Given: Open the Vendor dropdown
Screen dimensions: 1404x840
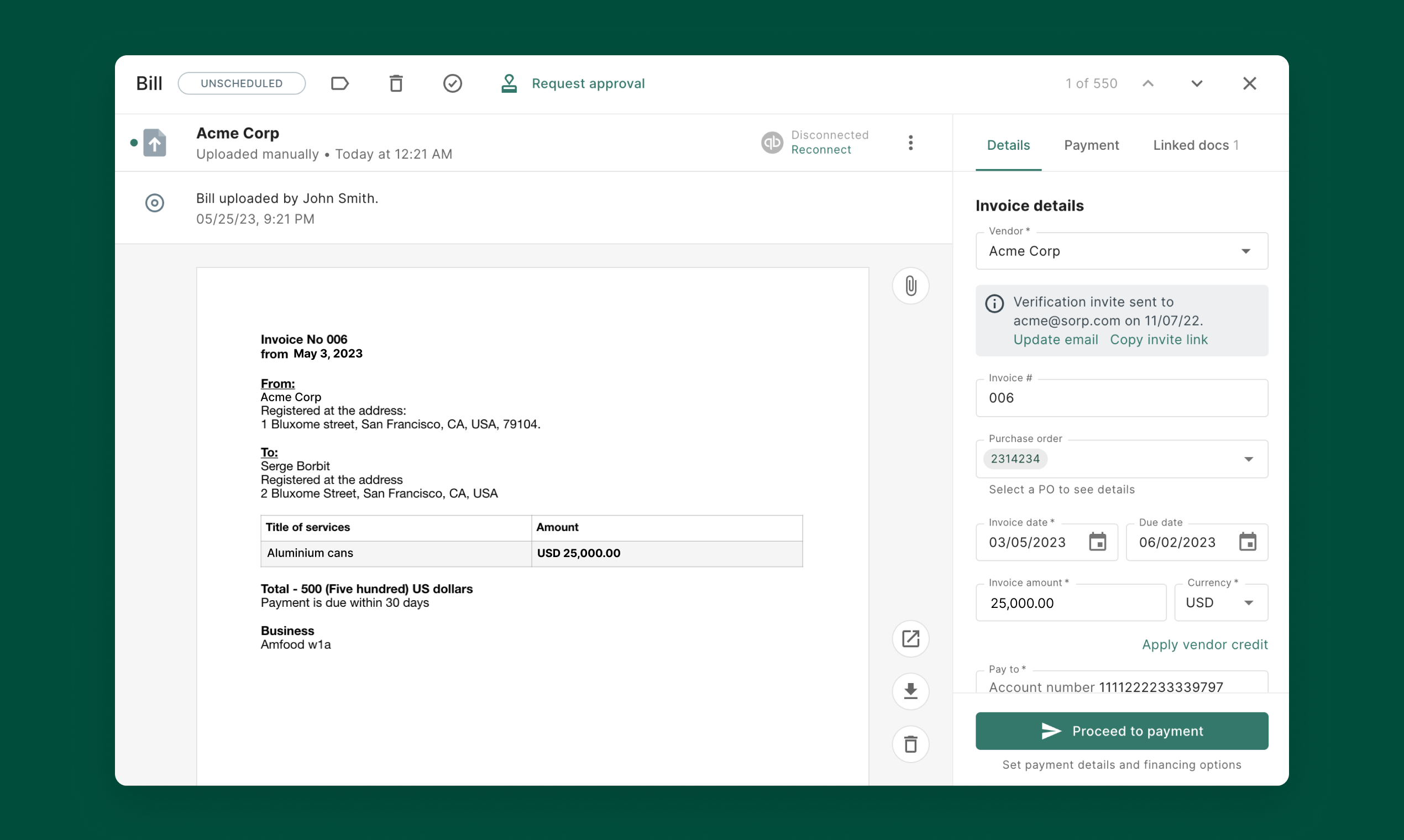Looking at the screenshot, I should click(1246, 251).
